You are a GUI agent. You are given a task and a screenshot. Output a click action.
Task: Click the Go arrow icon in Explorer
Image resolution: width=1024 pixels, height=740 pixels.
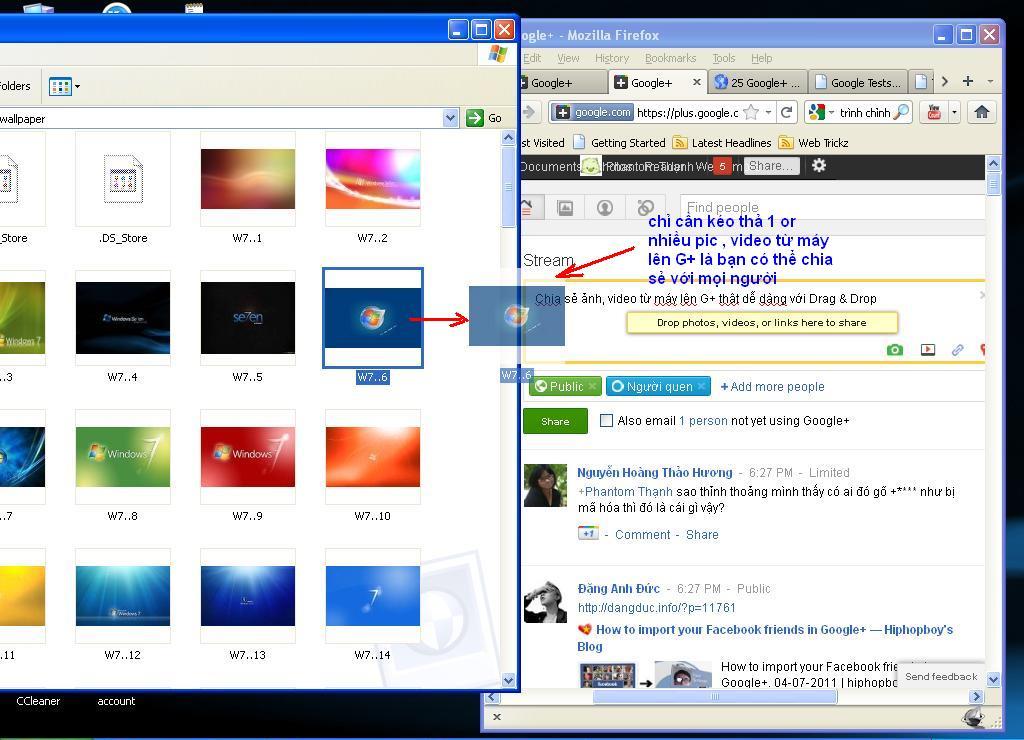click(x=475, y=118)
